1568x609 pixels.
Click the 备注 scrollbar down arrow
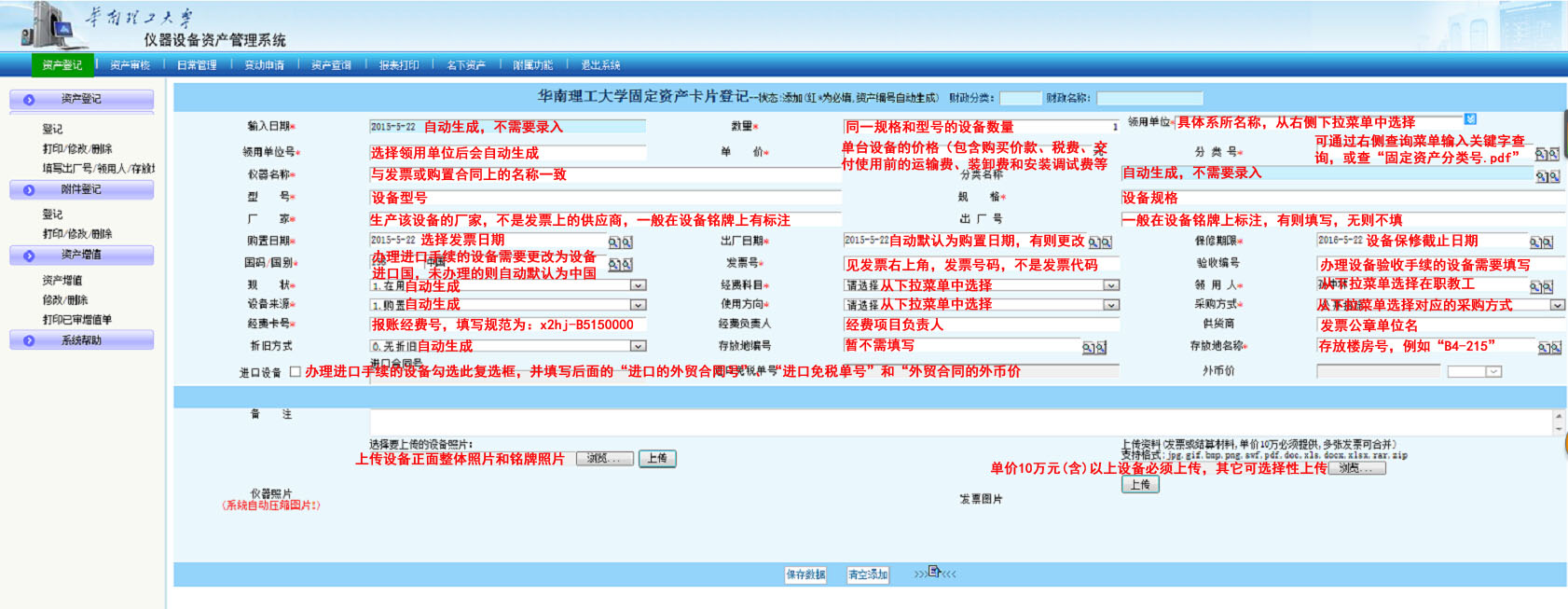[1559, 430]
